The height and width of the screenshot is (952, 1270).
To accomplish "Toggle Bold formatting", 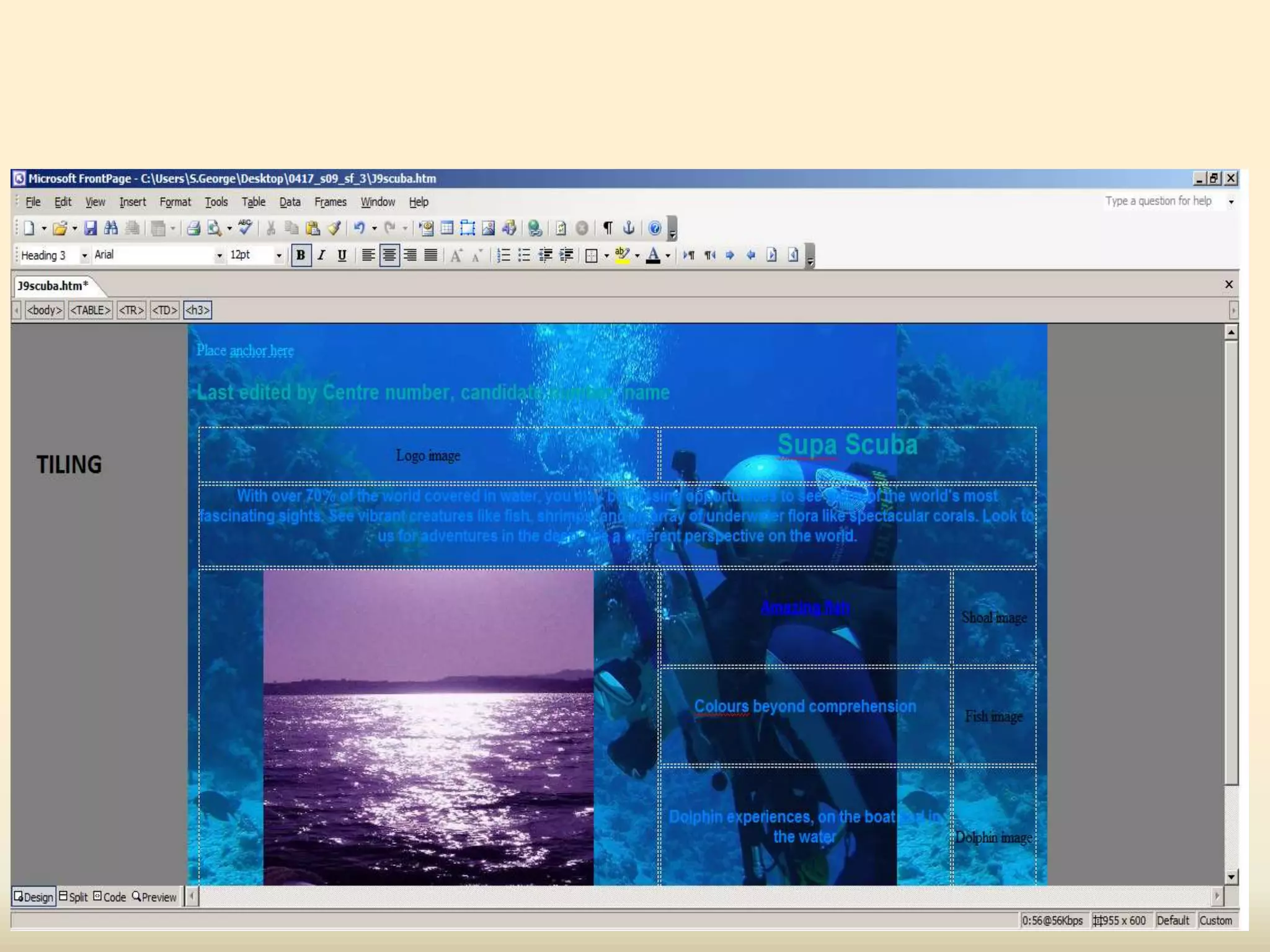I will click(x=301, y=255).
